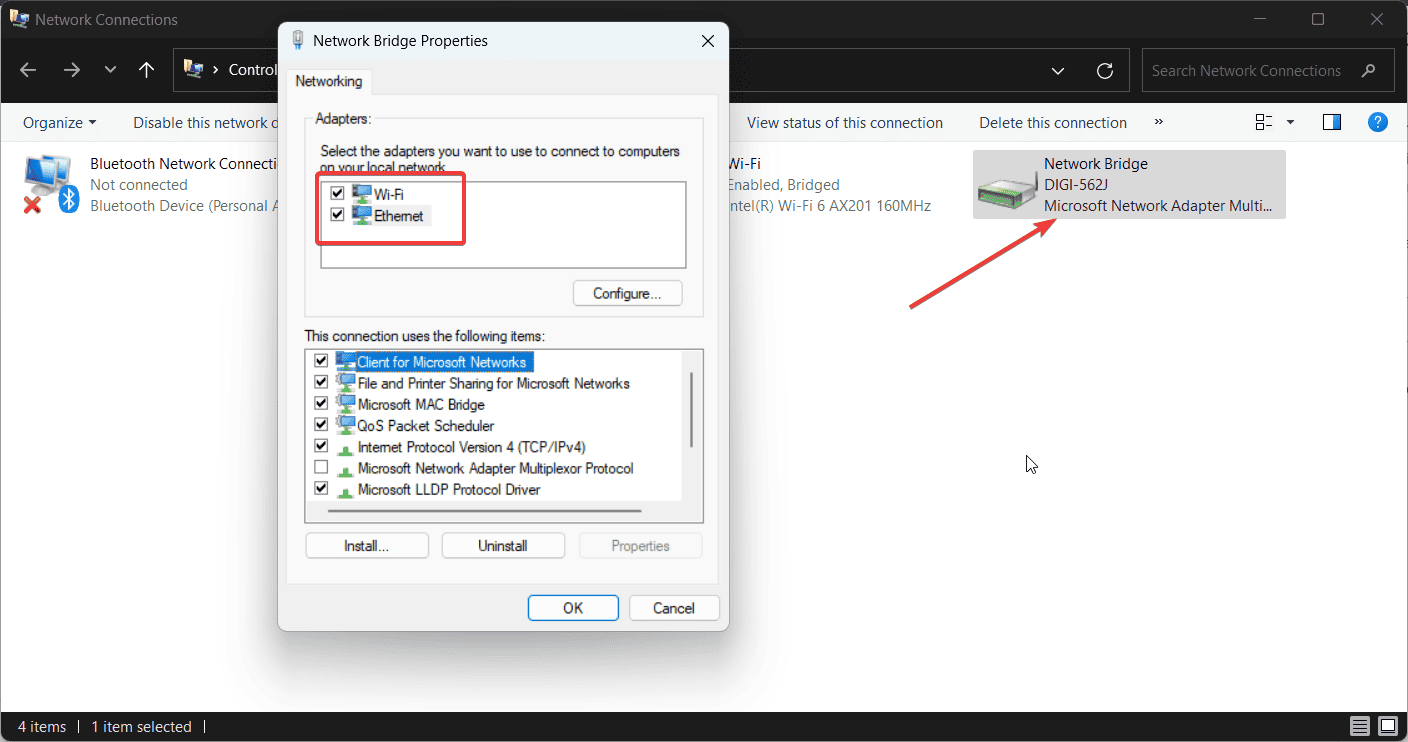Click the Uninstall button
This screenshot has width=1408, height=742.
point(503,546)
